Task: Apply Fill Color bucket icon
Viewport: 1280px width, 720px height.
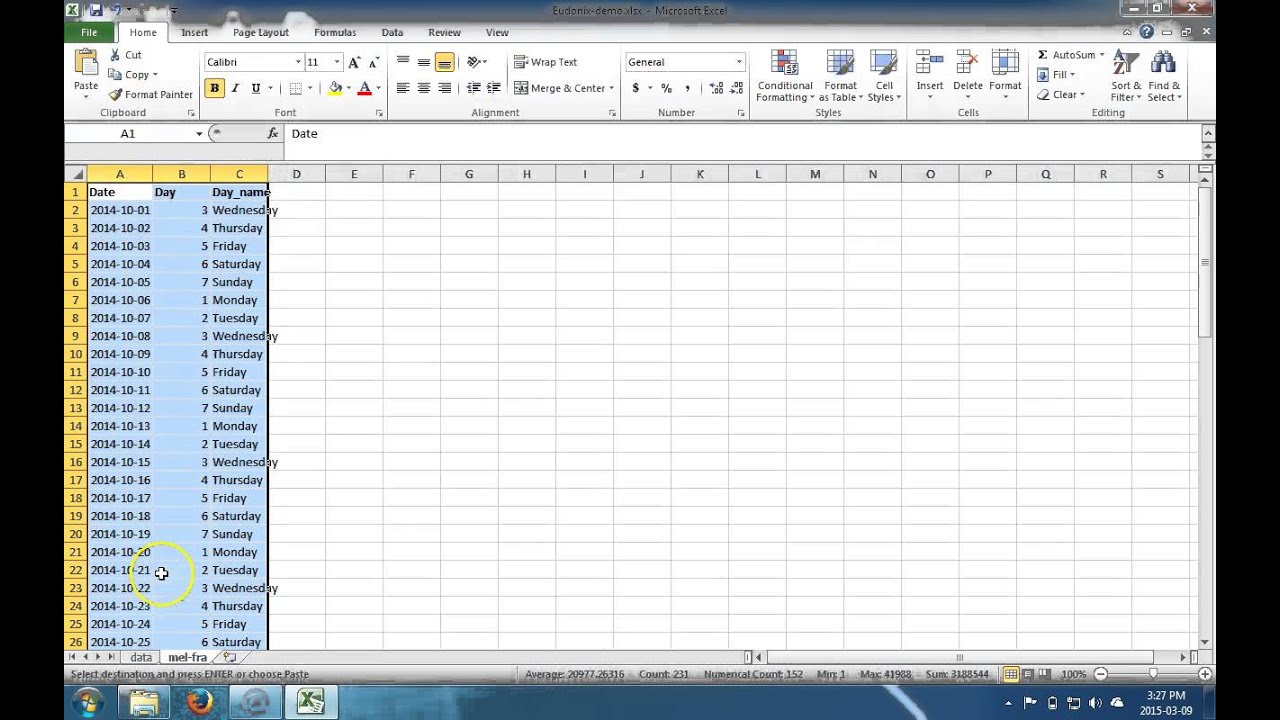Action: [x=335, y=88]
